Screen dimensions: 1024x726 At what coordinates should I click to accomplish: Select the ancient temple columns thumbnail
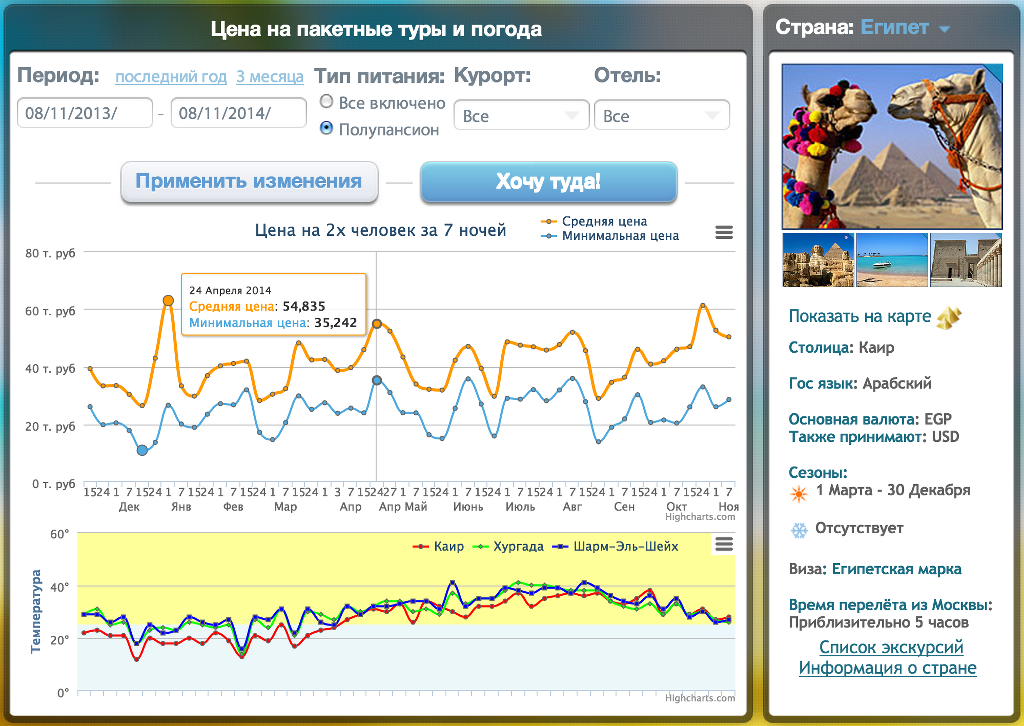966,260
